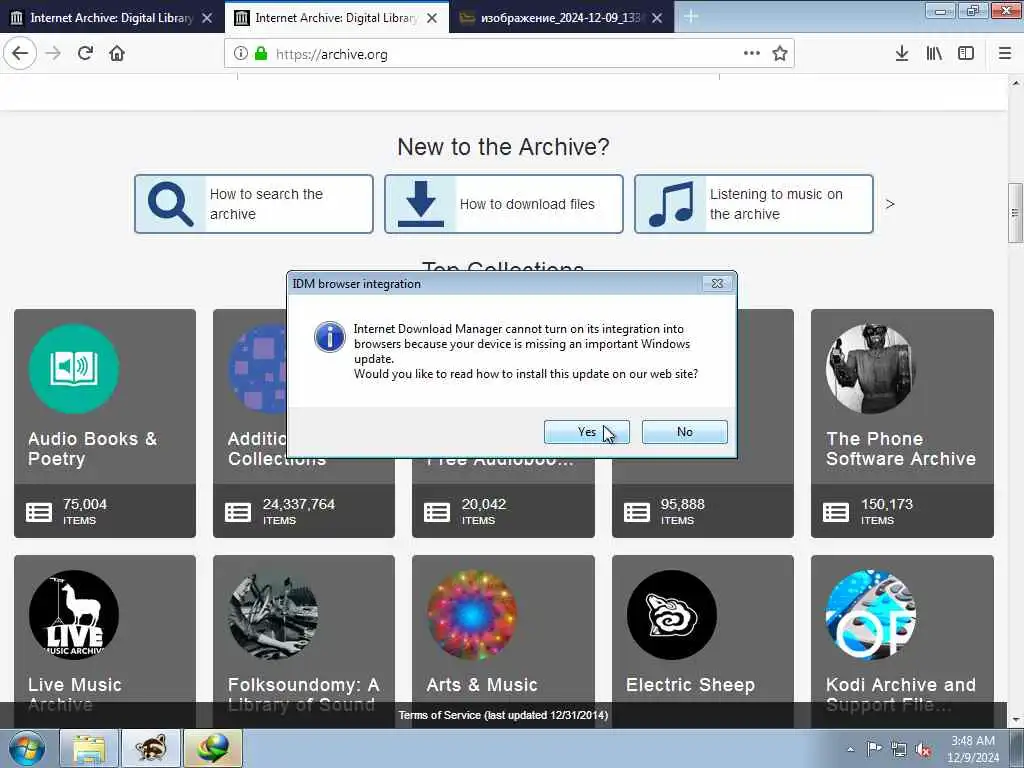Open Arts & Music collection thumbnail
1024x768 pixels.
(472, 615)
